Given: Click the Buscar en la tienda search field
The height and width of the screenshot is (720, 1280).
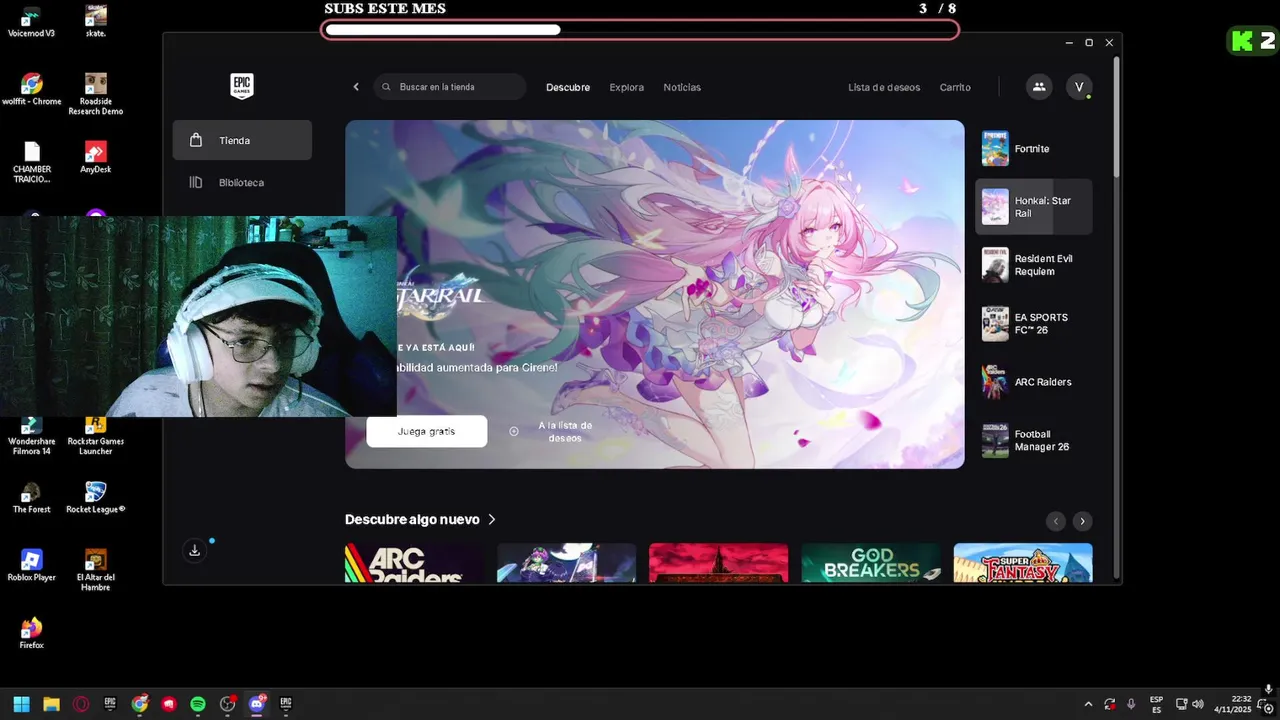Looking at the screenshot, I should tap(450, 87).
